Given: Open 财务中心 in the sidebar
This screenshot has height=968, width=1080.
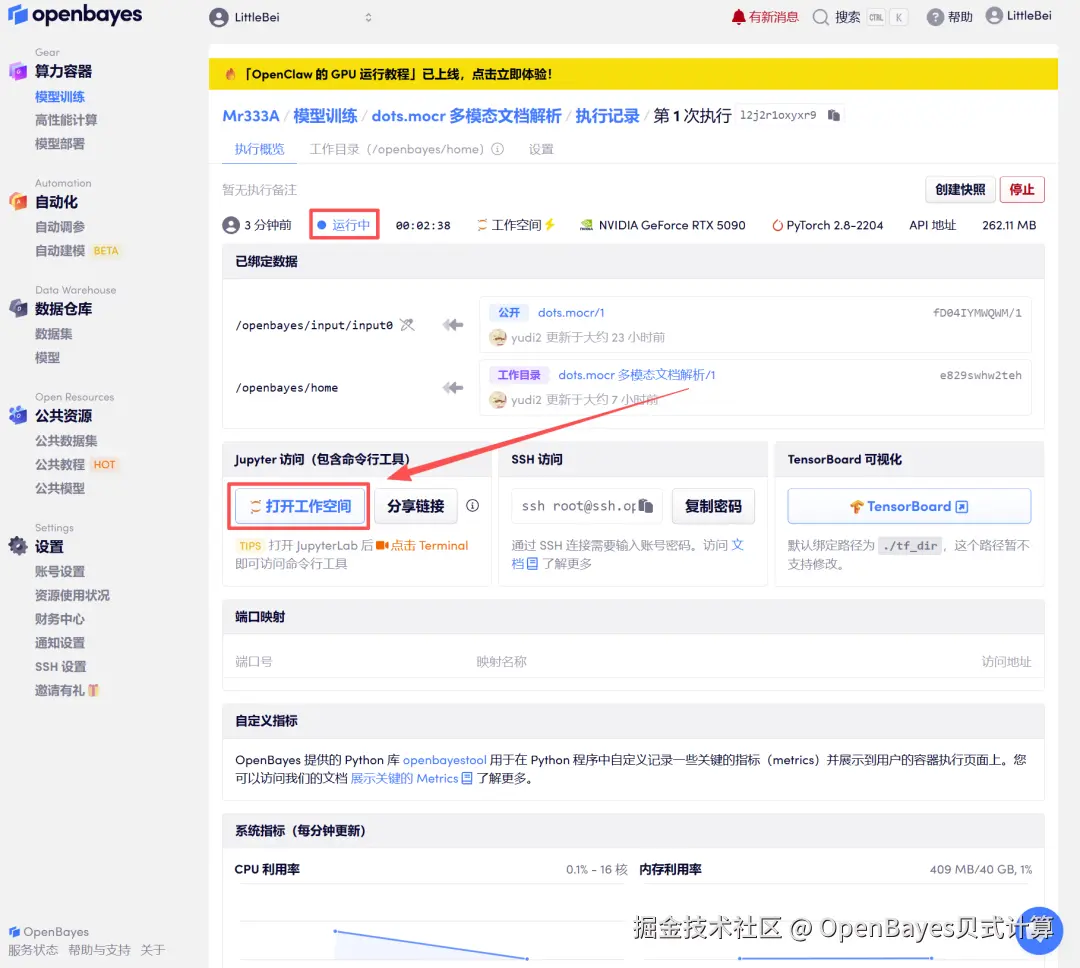Looking at the screenshot, I should coord(60,619).
